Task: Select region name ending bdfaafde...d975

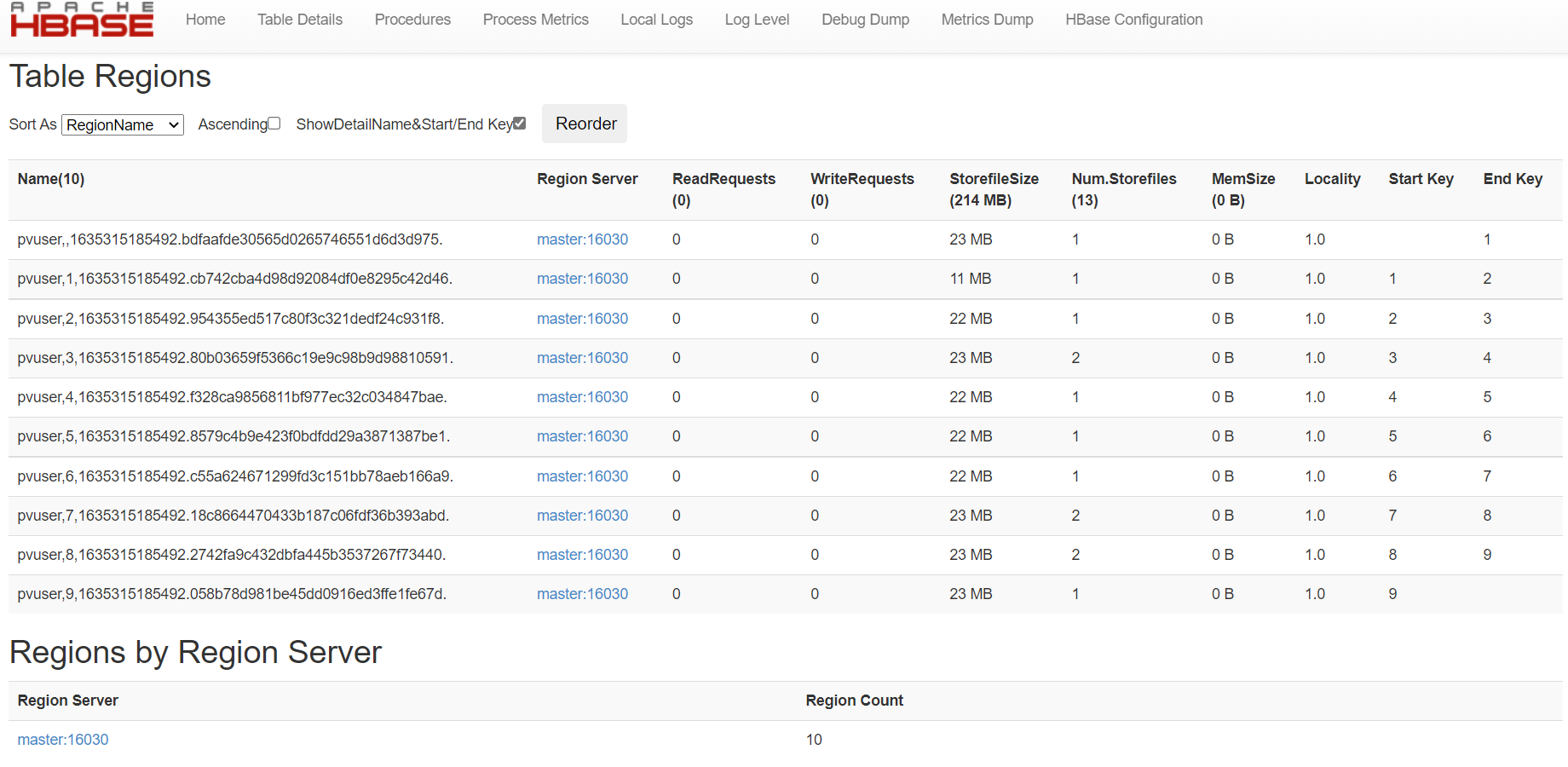Action: (x=230, y=239)
